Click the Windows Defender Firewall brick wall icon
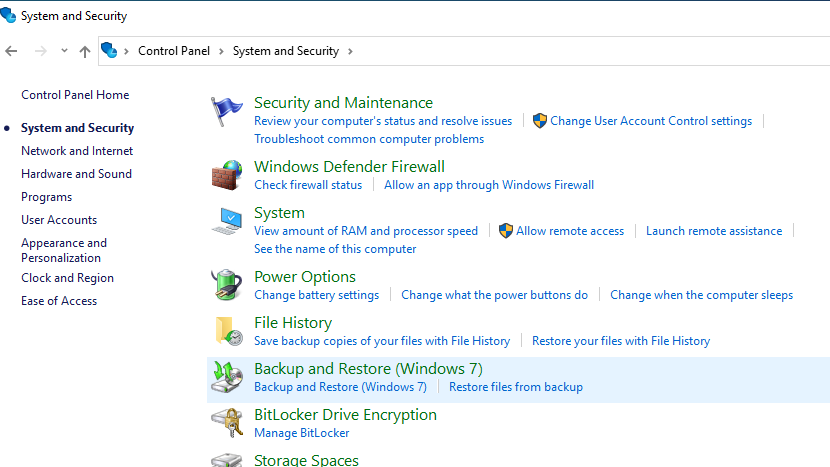 coord(227,175)
